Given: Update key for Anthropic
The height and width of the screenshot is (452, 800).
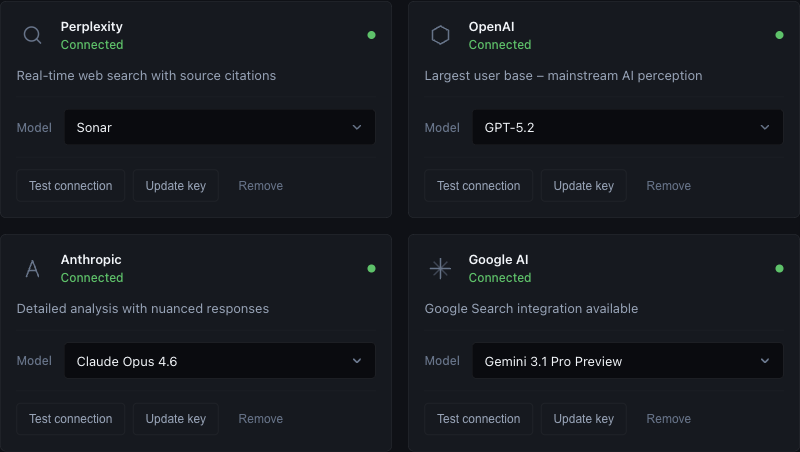Looking at the screenshot, I should coord(176,419).
